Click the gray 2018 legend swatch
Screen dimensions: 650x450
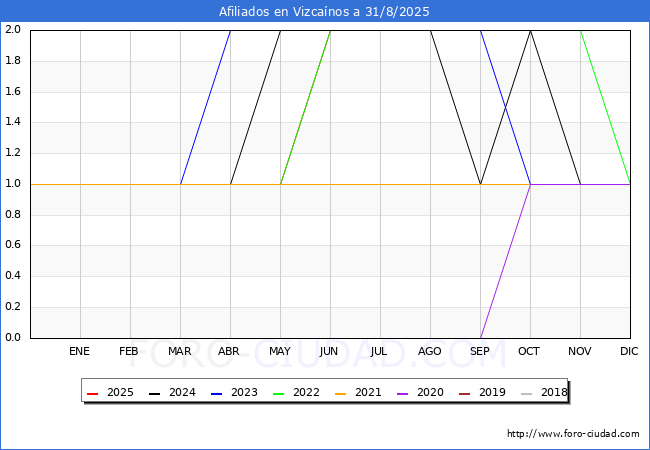coord(526,393)
